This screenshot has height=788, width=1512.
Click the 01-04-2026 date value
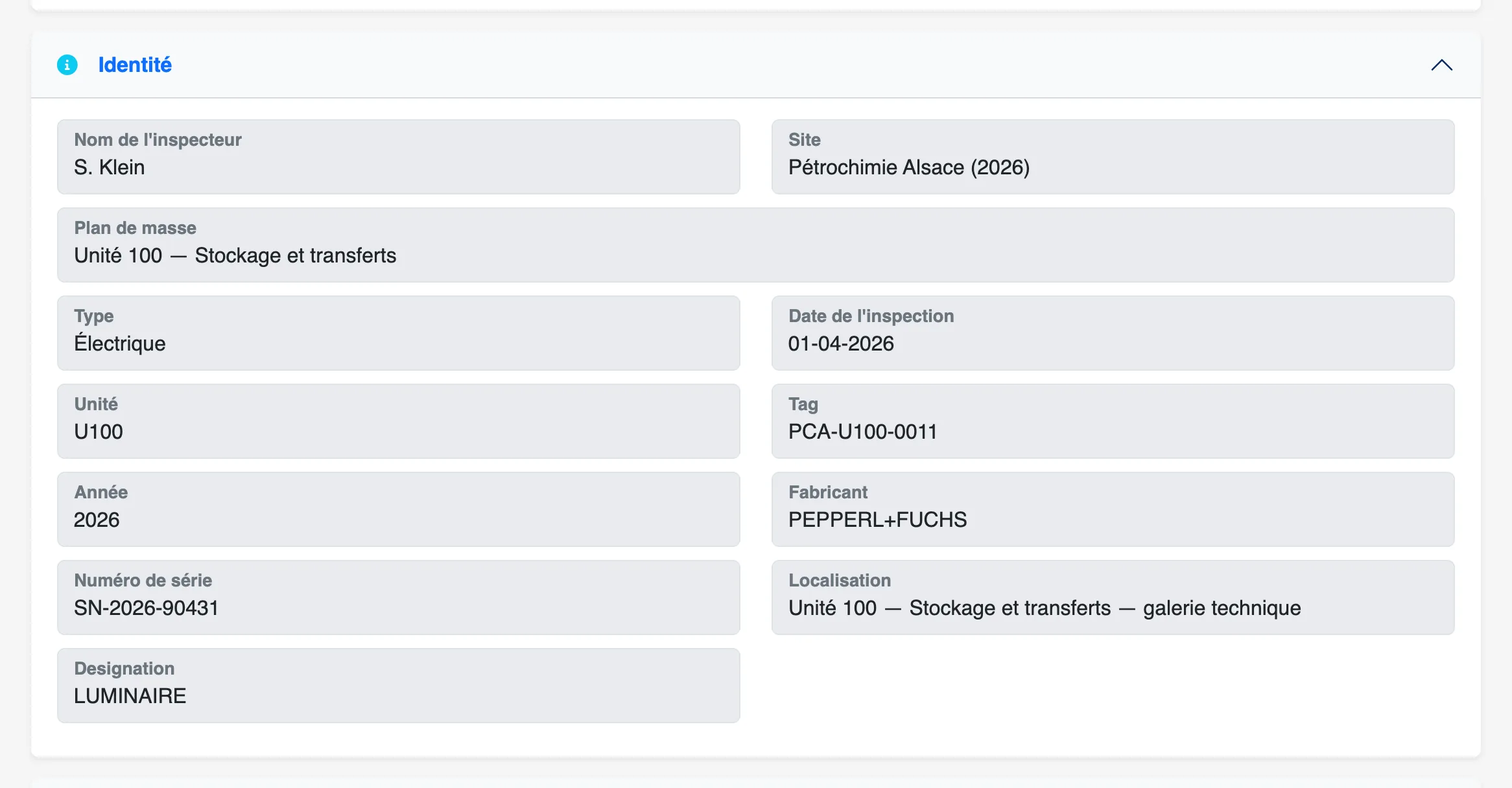(841, 343)
